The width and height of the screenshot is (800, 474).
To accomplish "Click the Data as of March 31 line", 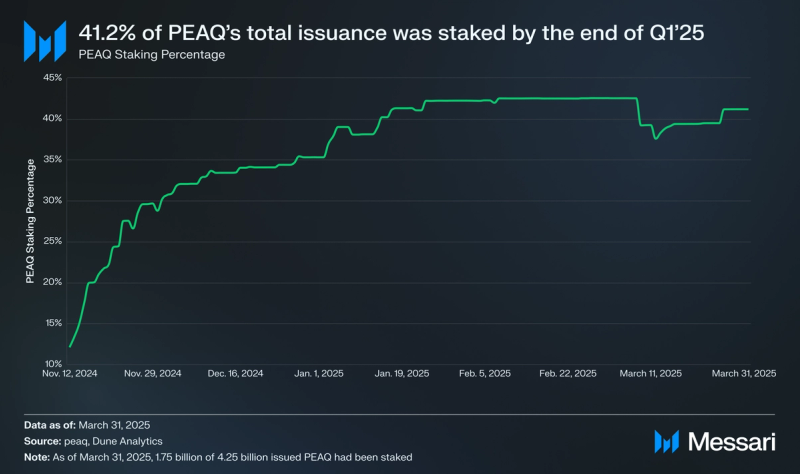I will coord(87,425).
